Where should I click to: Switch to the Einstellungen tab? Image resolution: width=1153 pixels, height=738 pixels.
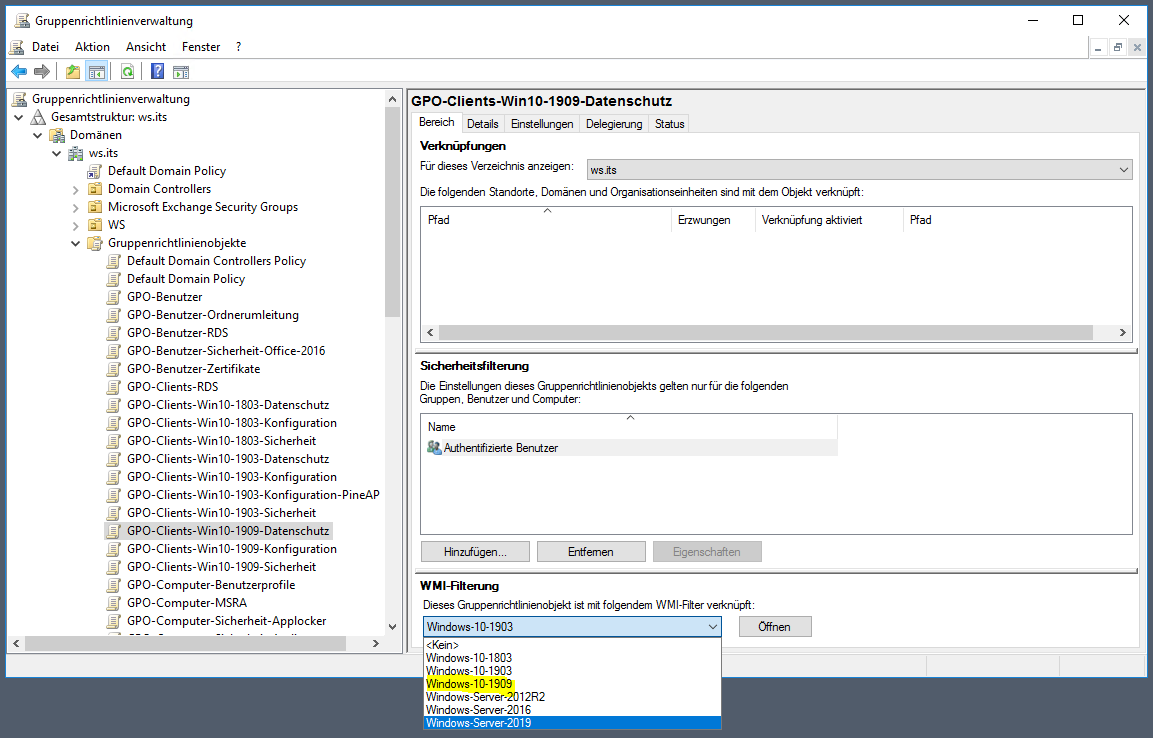click(x=542, y=124)
